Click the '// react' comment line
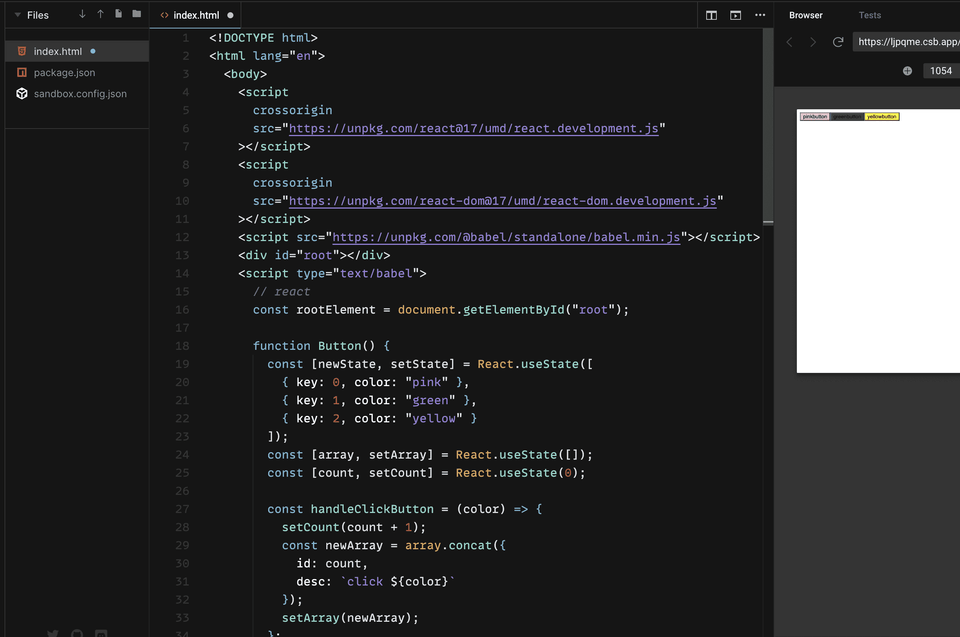Screen dimensions: 960x637 tap(282, 292)
